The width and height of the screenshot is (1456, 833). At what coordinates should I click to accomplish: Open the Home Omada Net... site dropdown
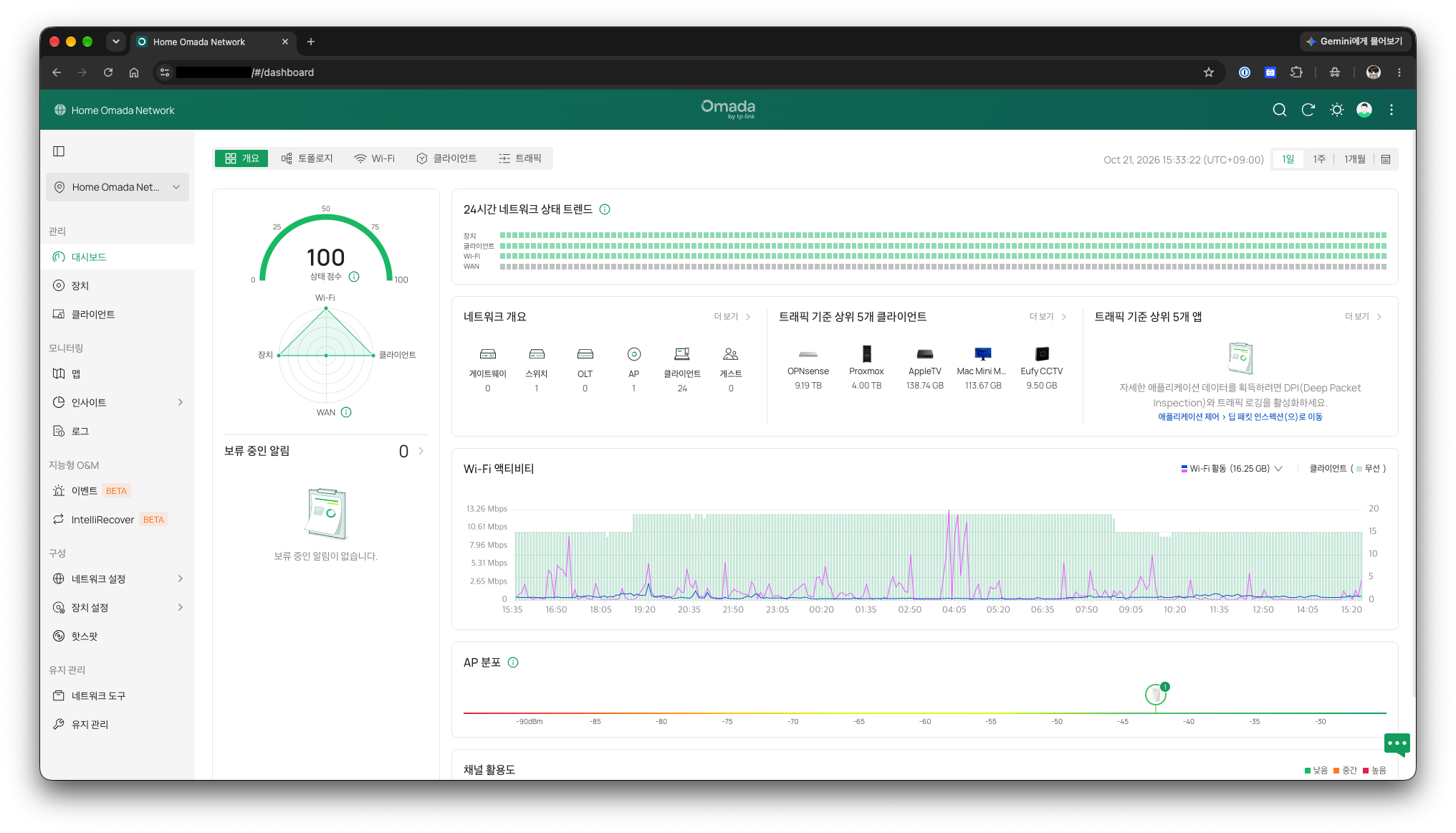pyautogui.click(x=118, y=187)
